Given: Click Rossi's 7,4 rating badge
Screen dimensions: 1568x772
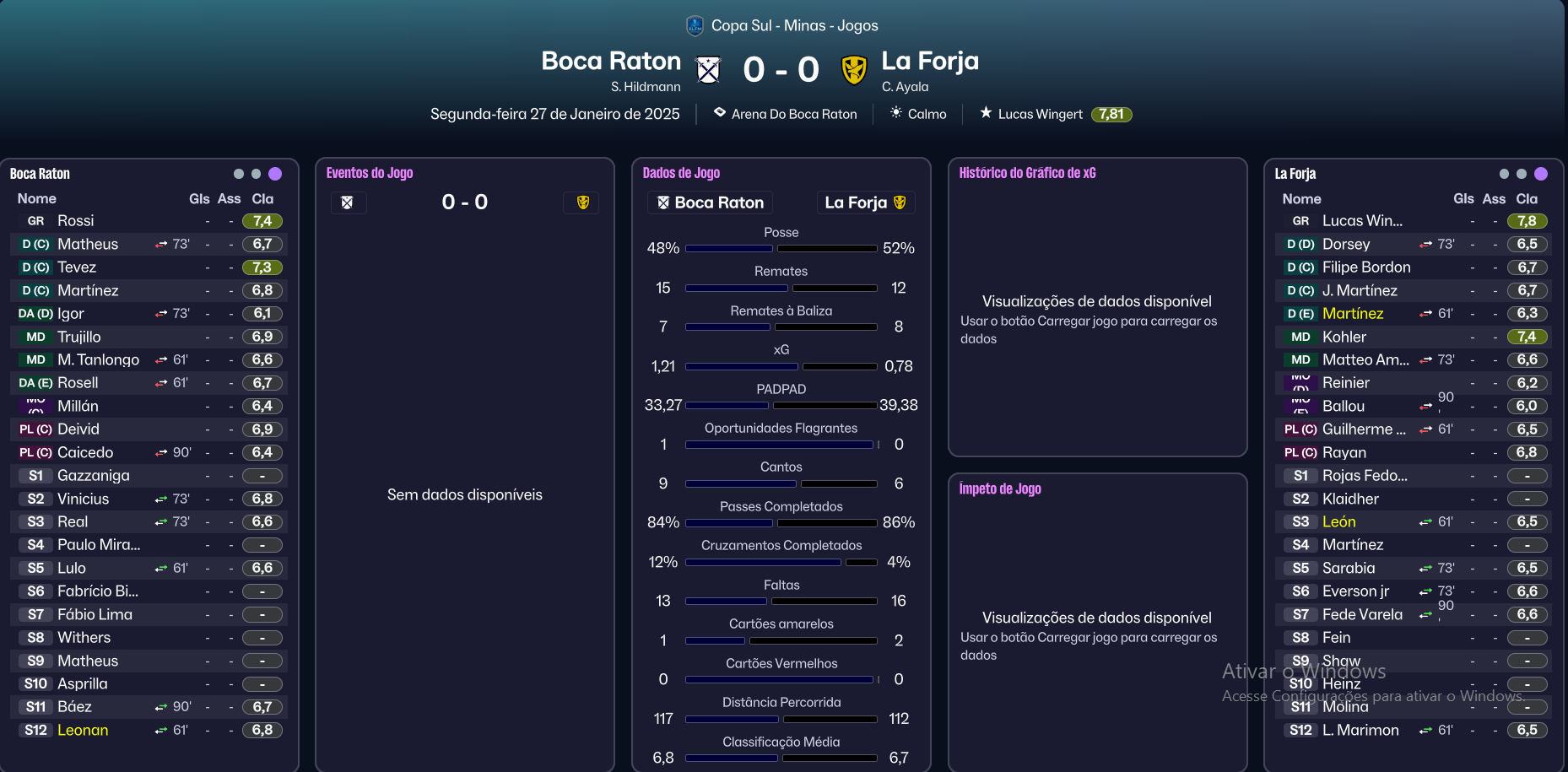Looking at the screenshot, I should tap(262, 221).
